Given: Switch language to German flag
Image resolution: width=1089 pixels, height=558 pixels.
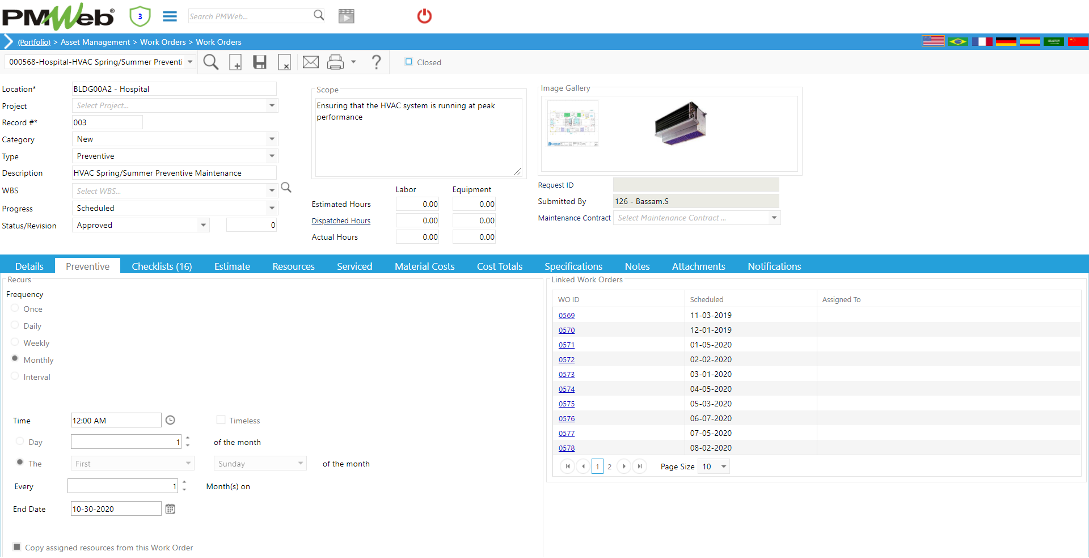Looking at the screenshot, I should [1006, 42].
